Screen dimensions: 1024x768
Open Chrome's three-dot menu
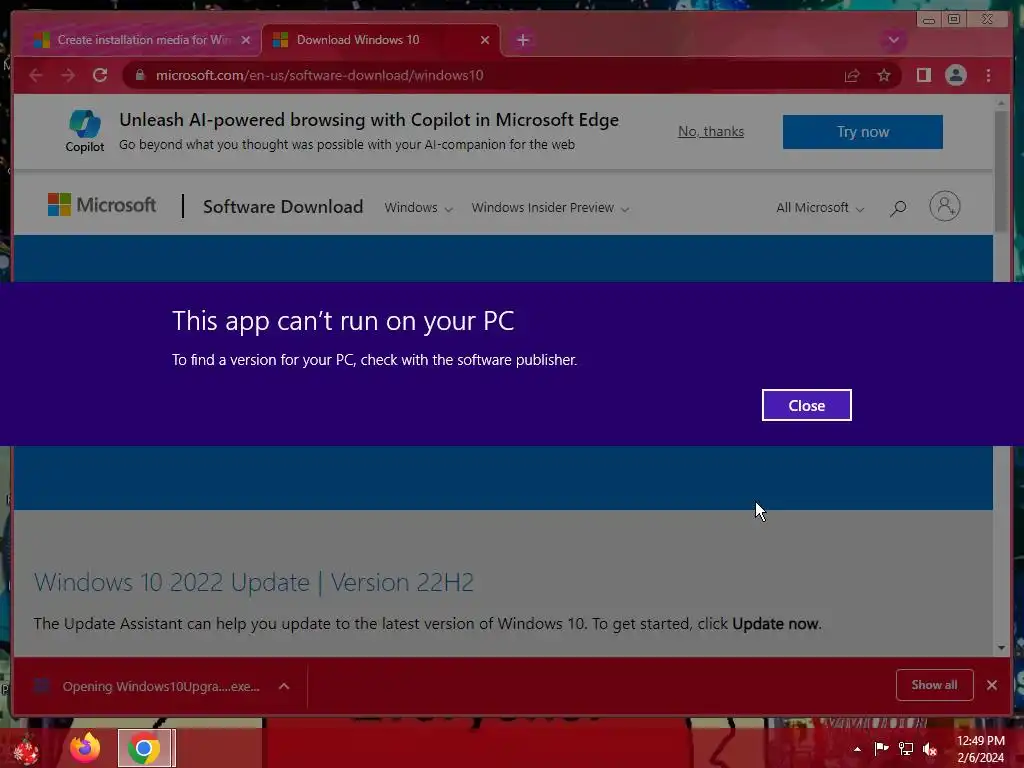pos(988,75)
